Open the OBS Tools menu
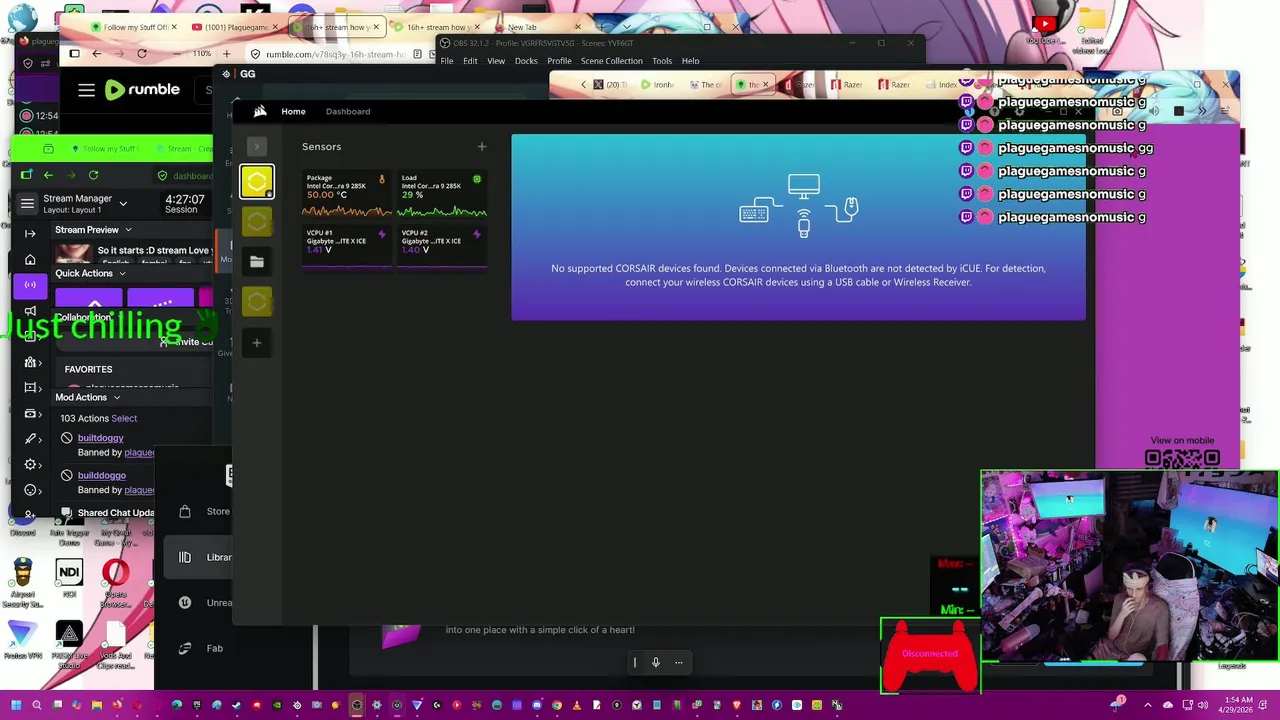Screen dimensions: 1280x720 point(662,61)
